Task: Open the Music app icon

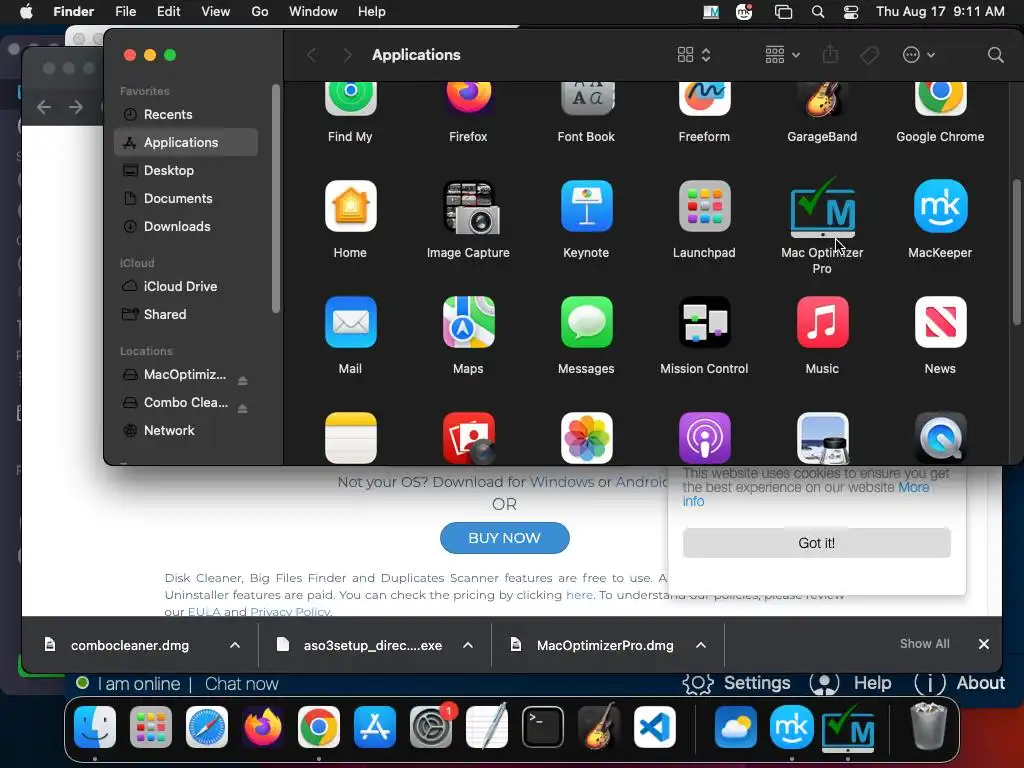Action: click(822, 322)
